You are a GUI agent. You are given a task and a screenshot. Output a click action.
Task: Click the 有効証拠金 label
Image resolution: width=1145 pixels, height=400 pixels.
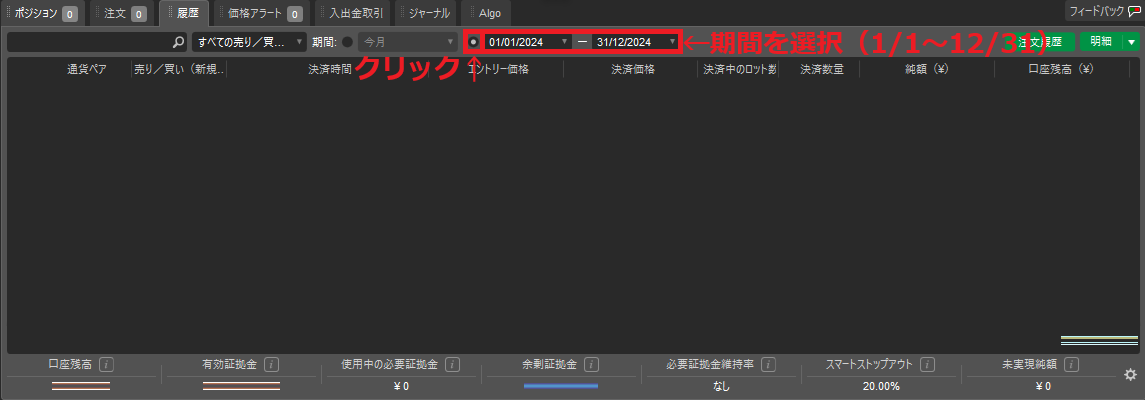pyautogui.click(x=229, y=364)
